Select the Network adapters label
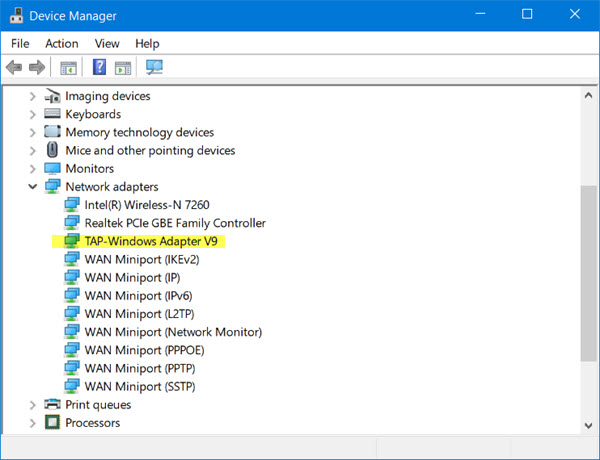The image size is (600, 460). (x=112, y=187)
